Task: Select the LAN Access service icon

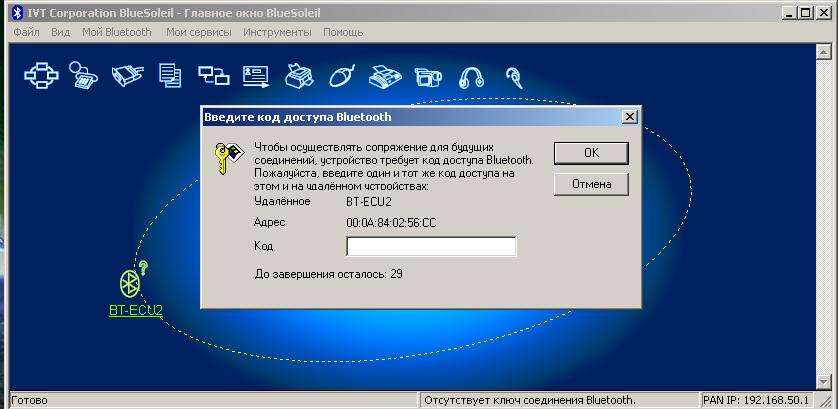Action: pos(213,75)
